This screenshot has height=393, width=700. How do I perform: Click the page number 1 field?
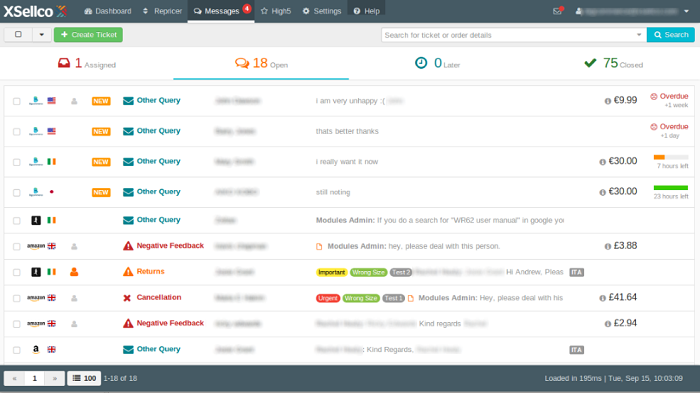[35, 378]
